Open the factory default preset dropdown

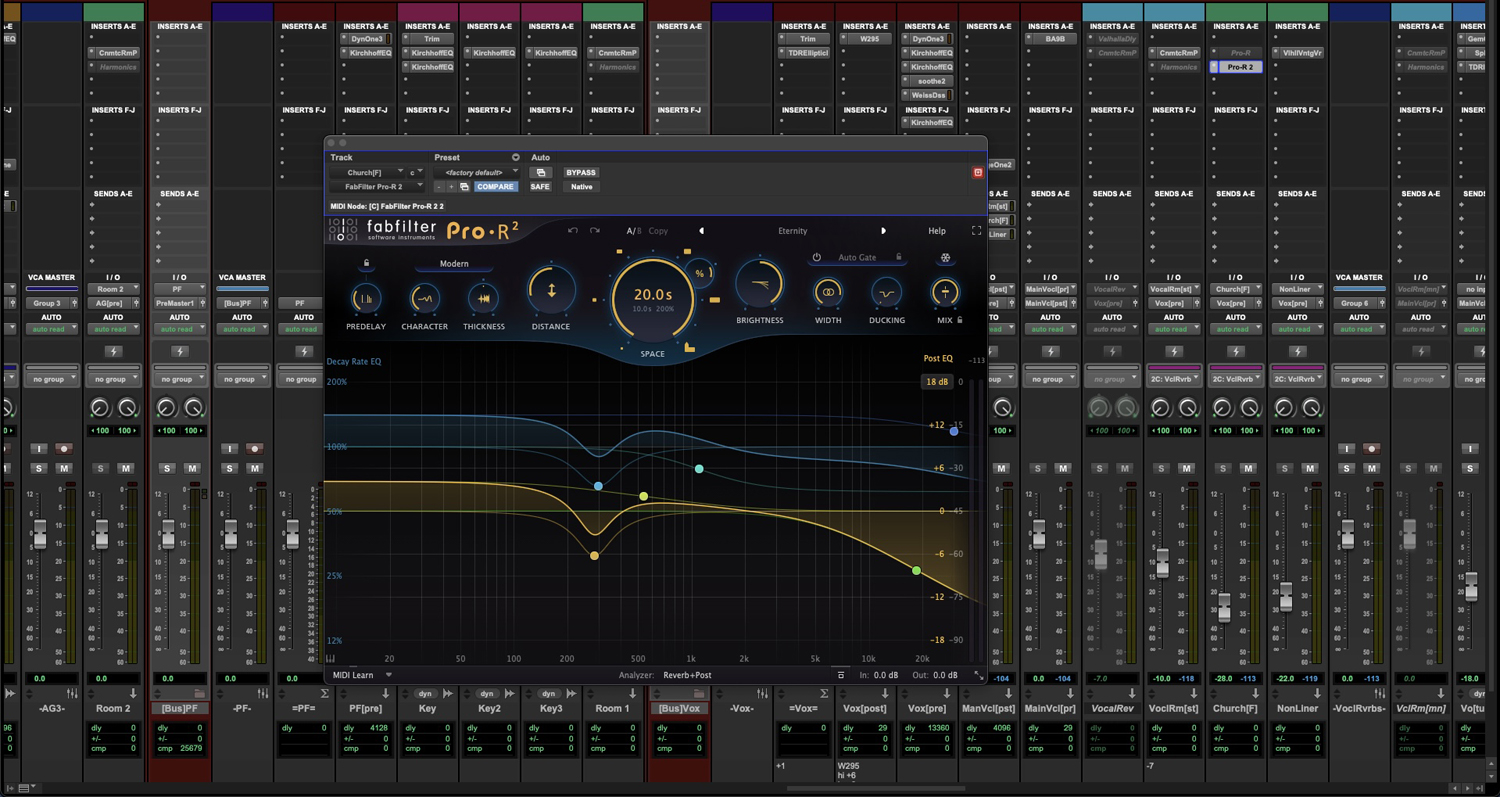478,173
